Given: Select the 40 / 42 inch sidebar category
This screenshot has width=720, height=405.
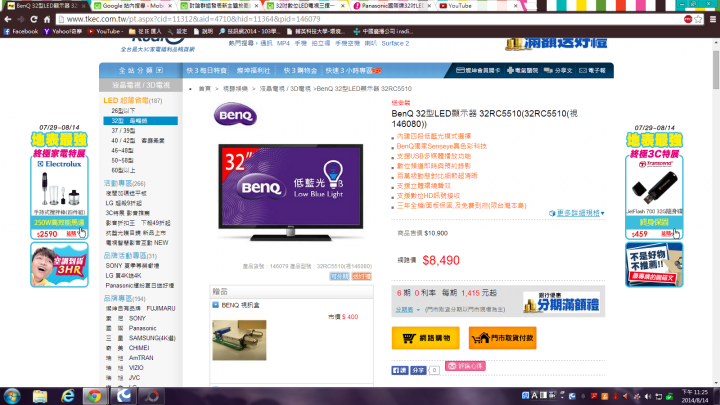Looking at the screenshot, I should tap(138, 141).
